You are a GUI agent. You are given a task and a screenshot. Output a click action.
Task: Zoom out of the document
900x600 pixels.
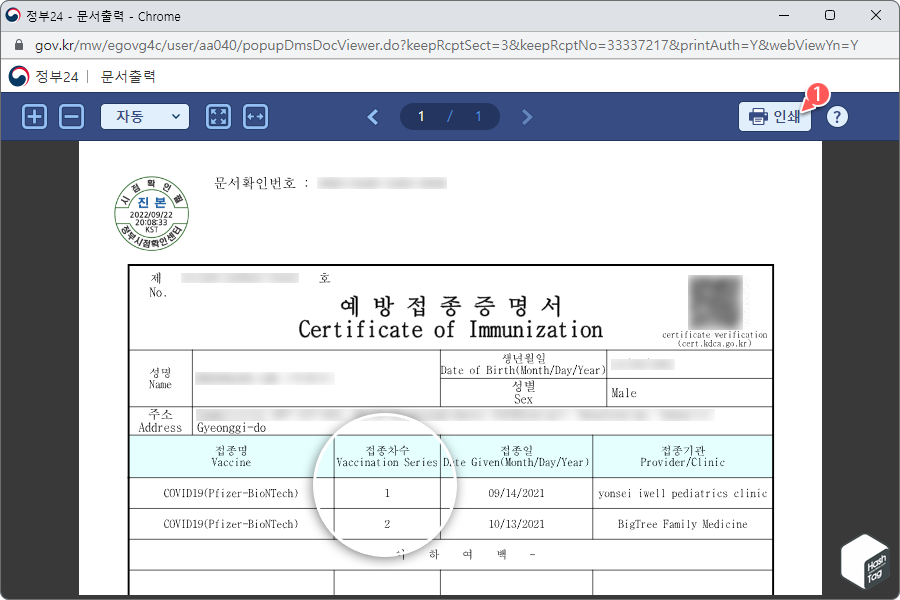pos(69,116)
